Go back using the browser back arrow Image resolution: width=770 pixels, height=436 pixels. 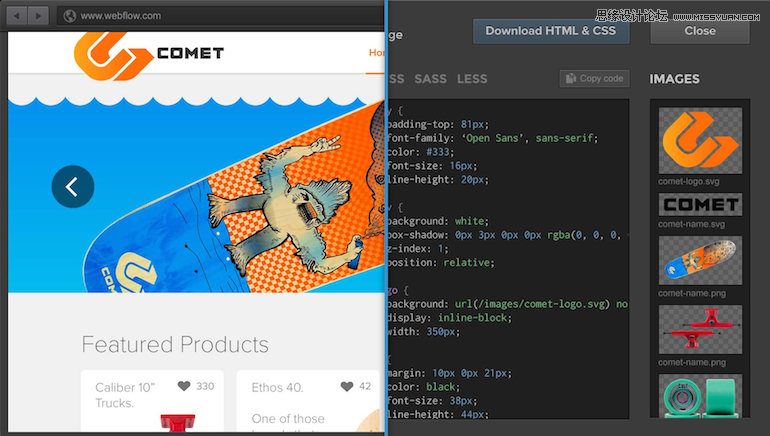coord(17,16)
